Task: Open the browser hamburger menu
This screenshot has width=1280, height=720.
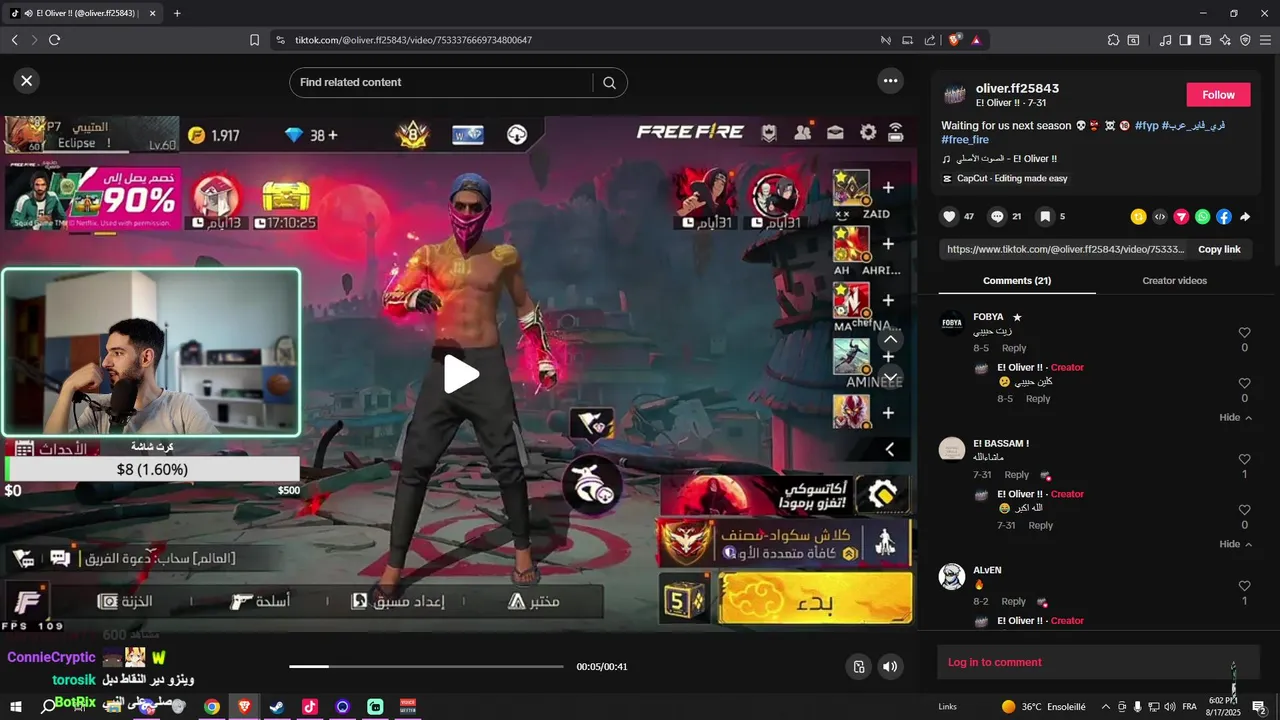Action: (1265, 40)
